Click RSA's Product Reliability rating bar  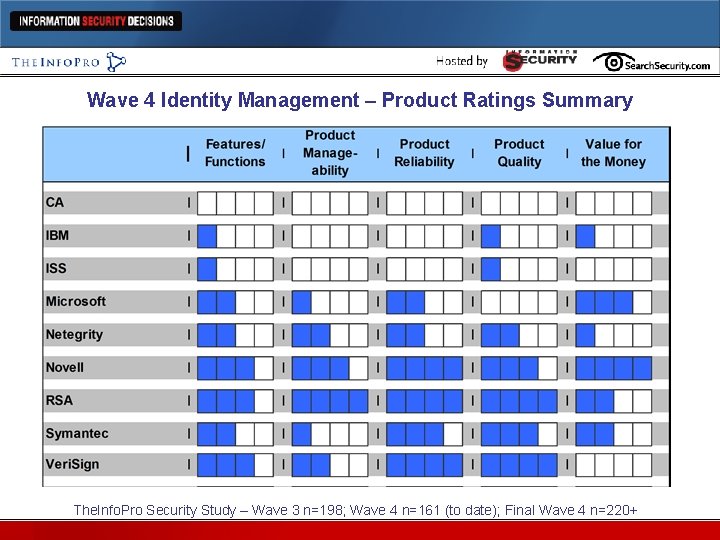[x=424, y=402]
